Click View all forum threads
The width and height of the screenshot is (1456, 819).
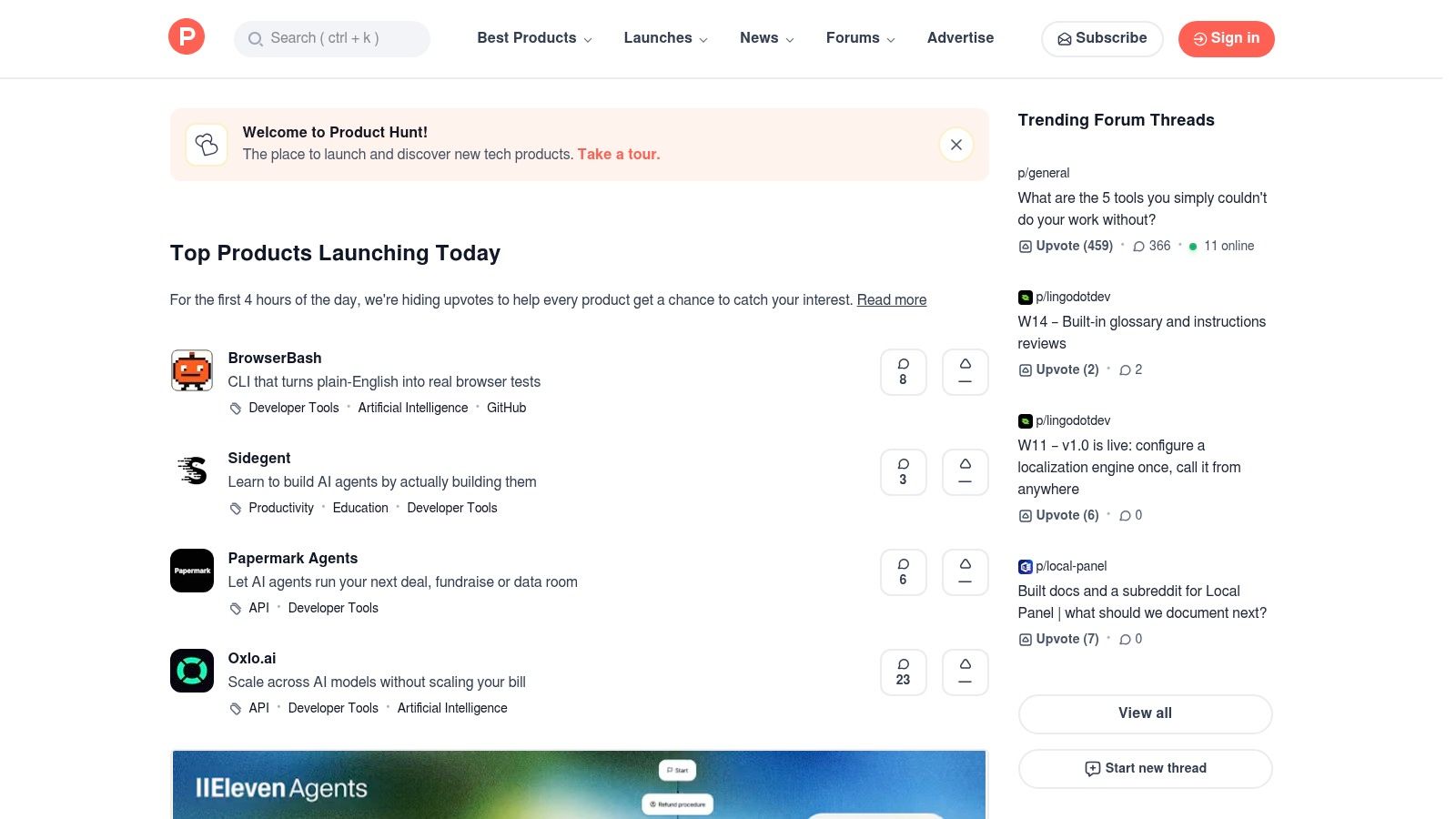pos(1145,713)
